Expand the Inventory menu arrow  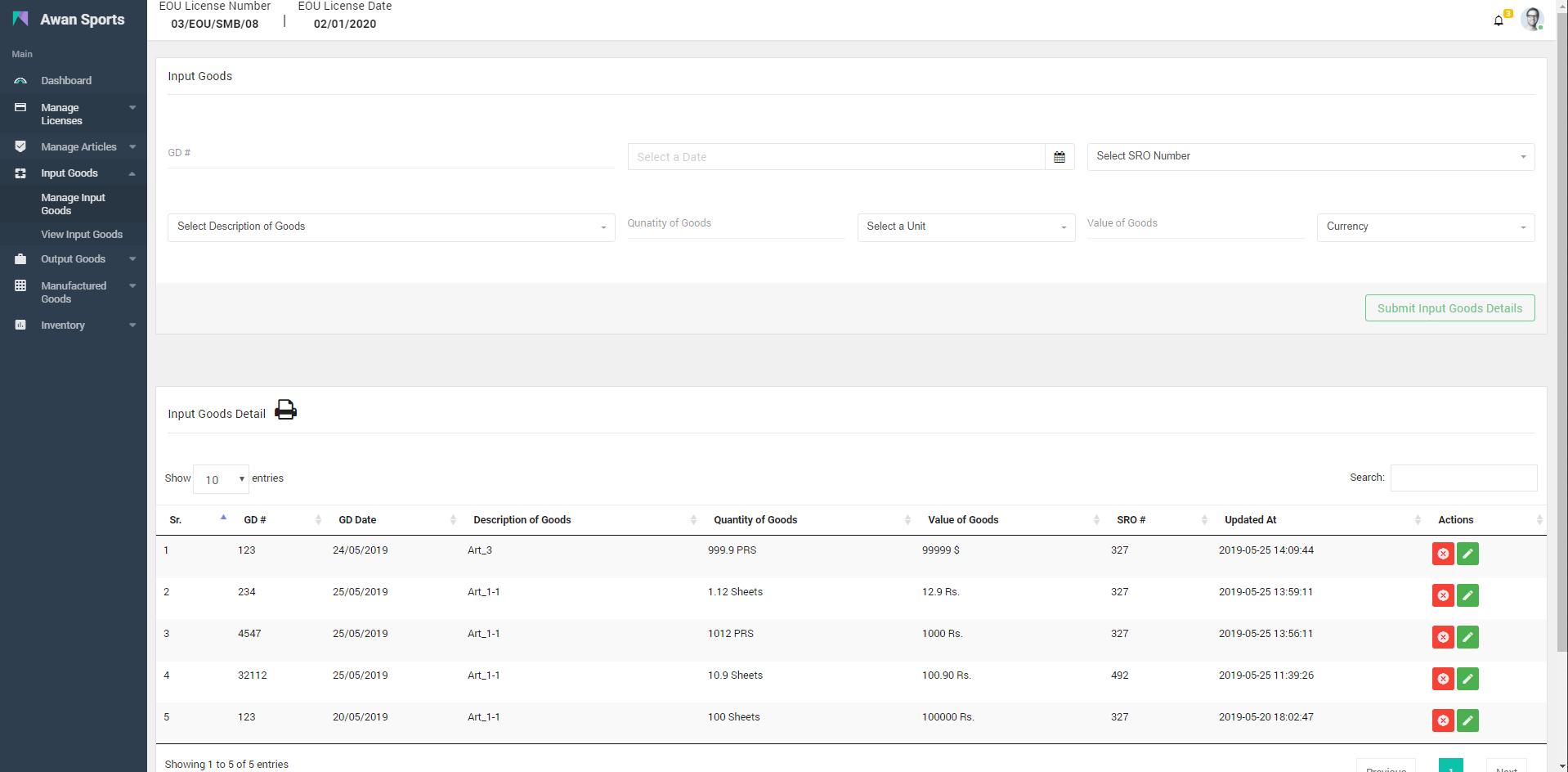[x=132, y=325]
